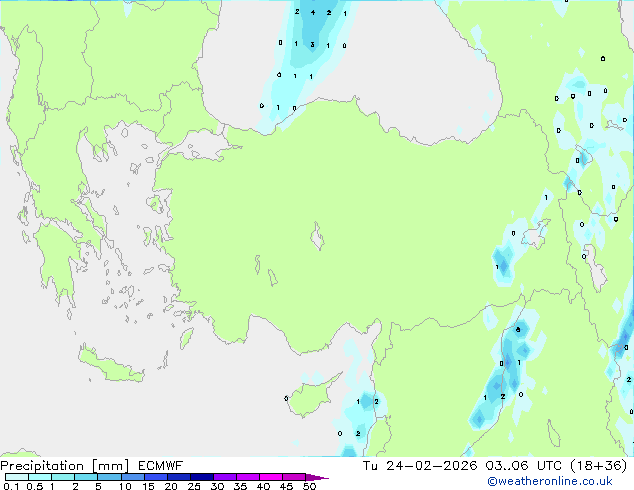Click the legend value label '0.5'
Image resolution: width=634 pixels, height=490 pixels.
(35, 486)
